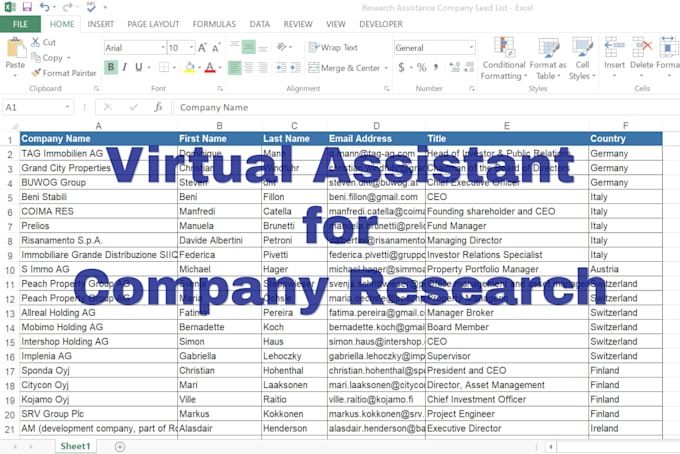Open Conditional Formatting menu
Screen dimensions: 680x454
point(503,59)
